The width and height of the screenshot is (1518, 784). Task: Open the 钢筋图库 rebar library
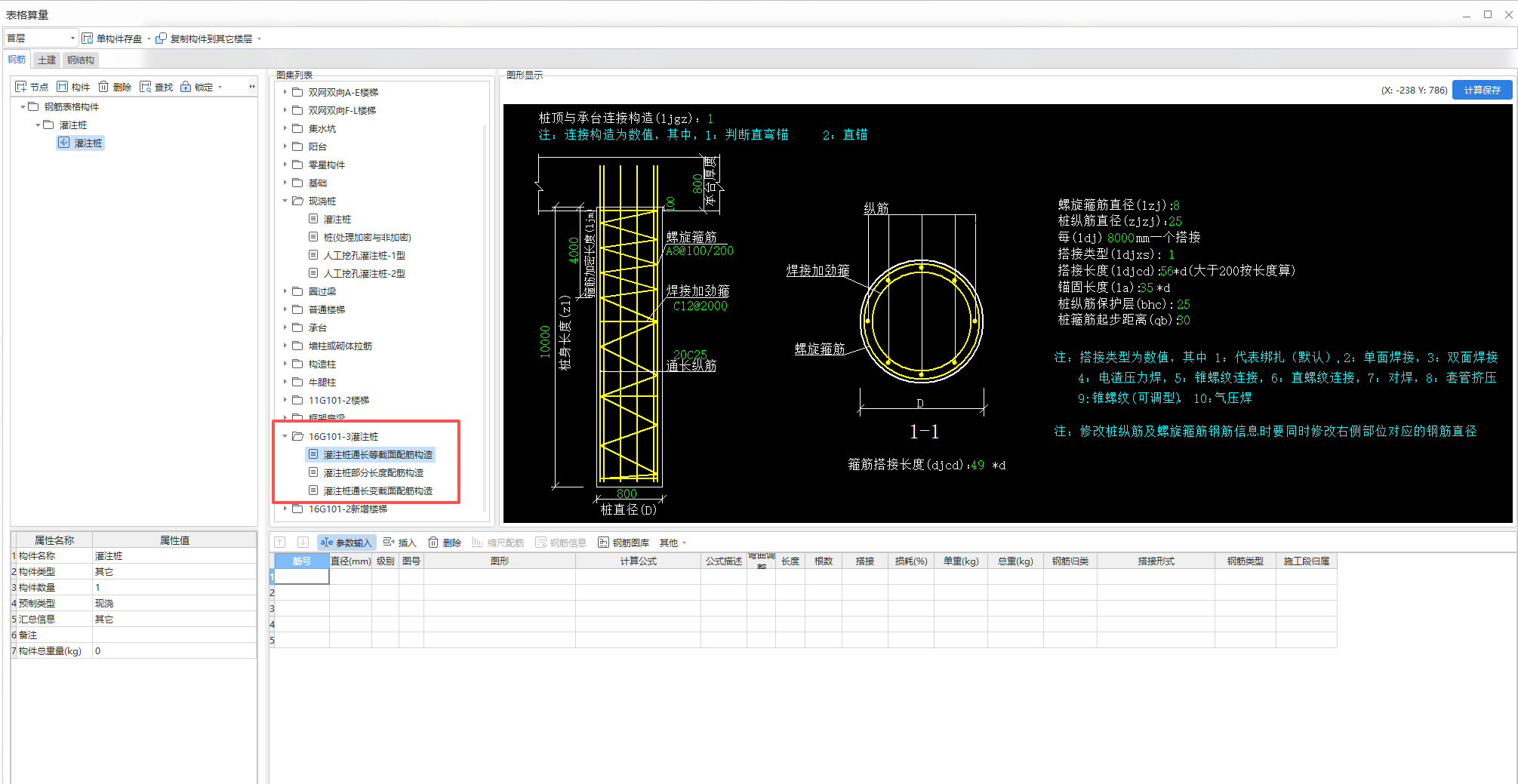point(624,543)
